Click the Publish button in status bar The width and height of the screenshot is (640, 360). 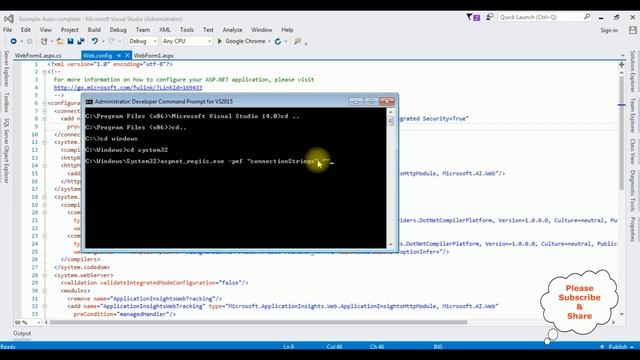(618, 347)
